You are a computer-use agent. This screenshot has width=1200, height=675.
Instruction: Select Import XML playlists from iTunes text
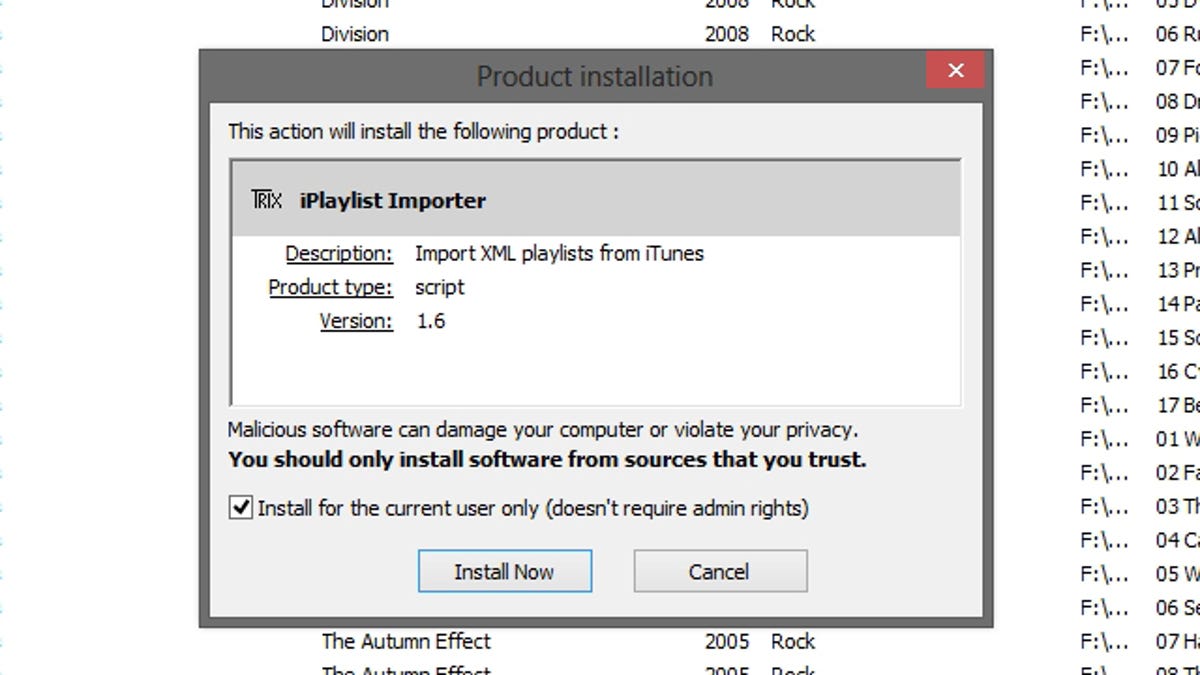point(559,254)
